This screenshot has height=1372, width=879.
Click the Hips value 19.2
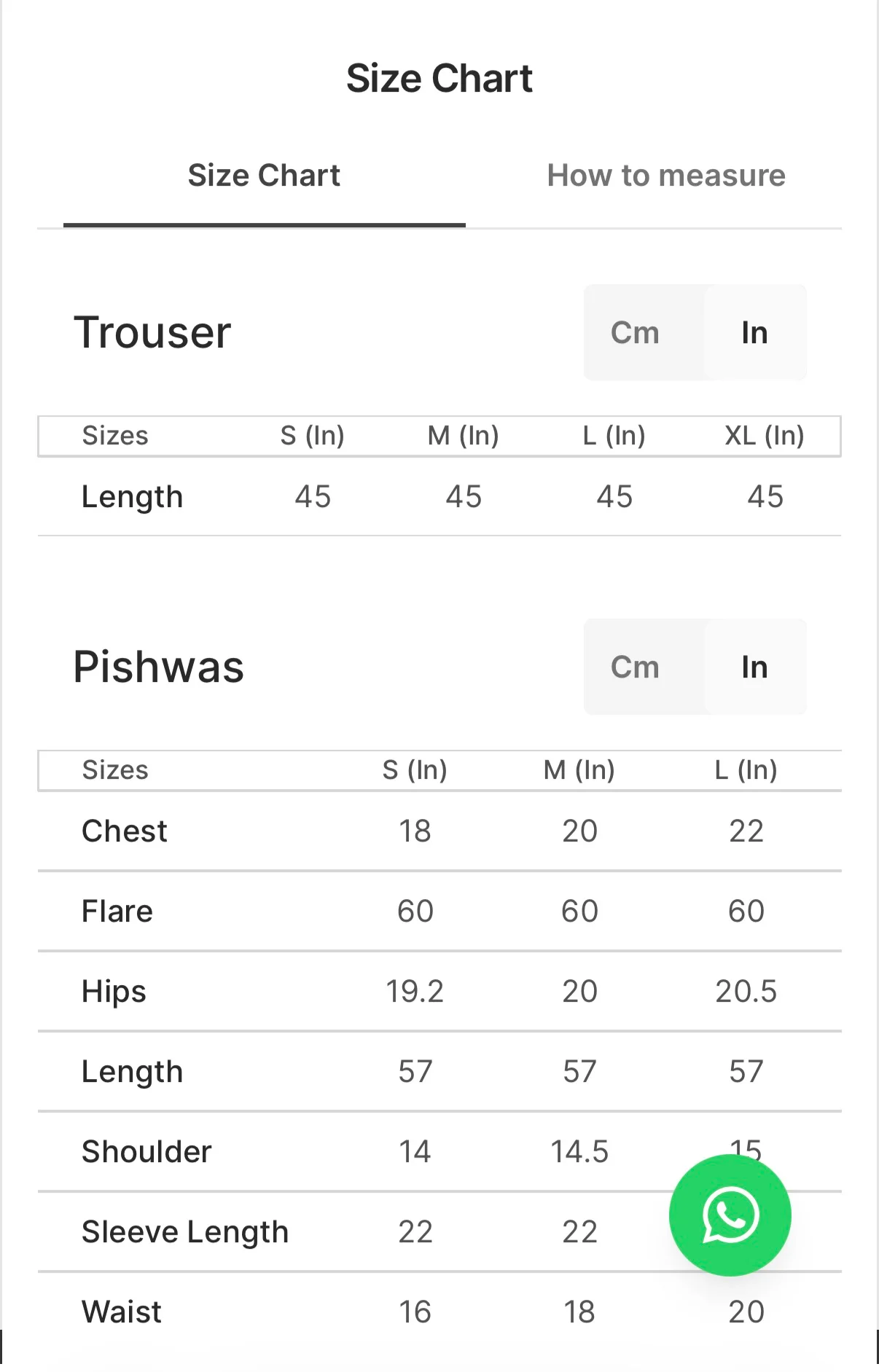[x=415, y=992]
